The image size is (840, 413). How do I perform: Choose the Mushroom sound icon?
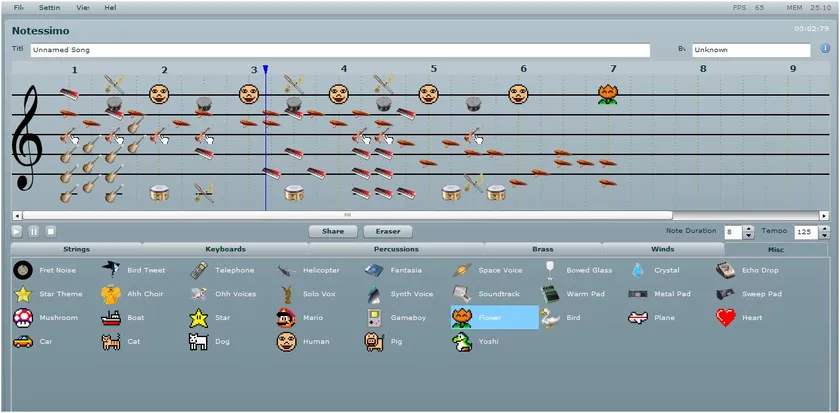[x=22, y=318]
